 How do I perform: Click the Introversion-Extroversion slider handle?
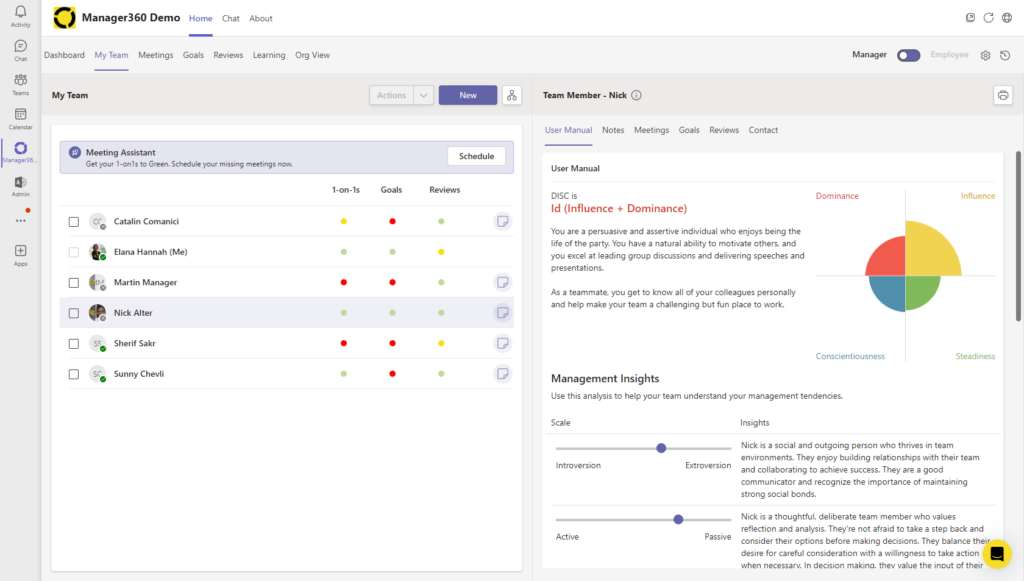point(661,448)
